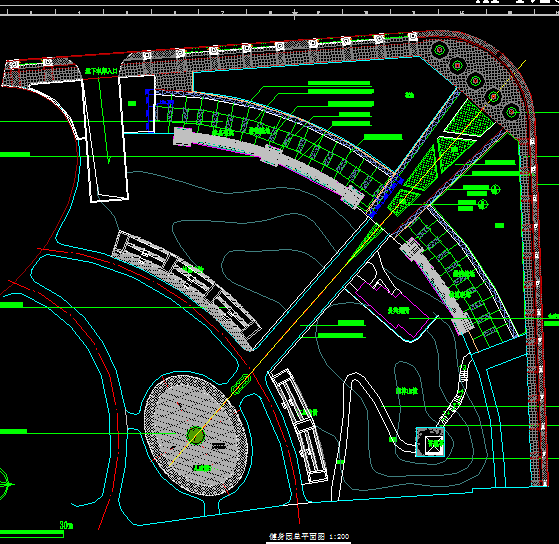Screen dimensions: 559x544
Task: Select the topmost tree circle in corner plaza
Action: (x=440, y=50)
